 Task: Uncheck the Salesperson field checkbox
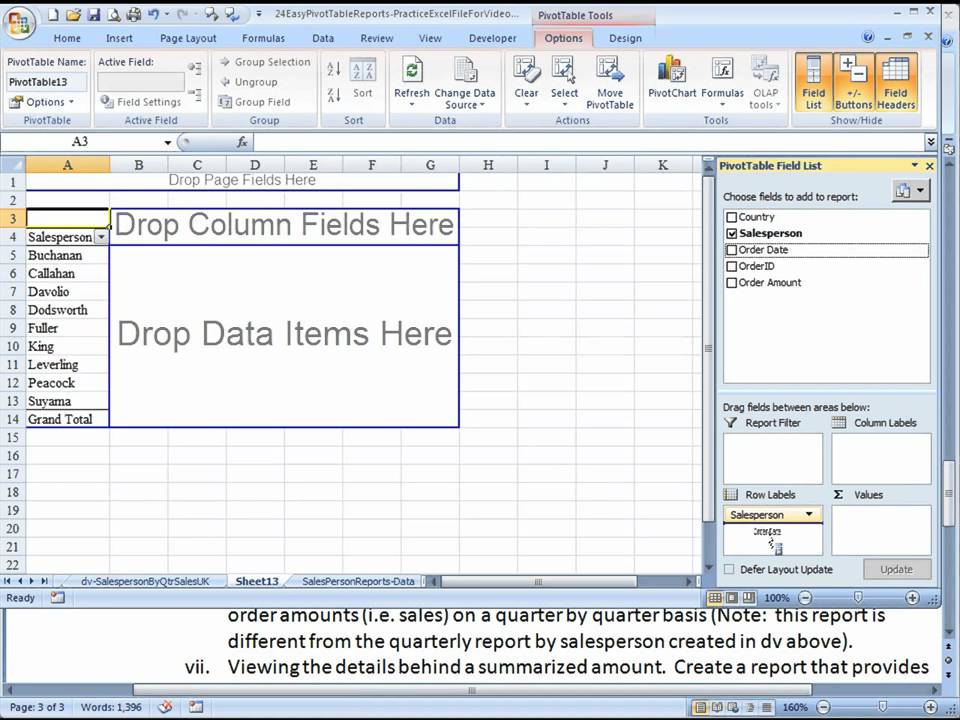[x=731, y=233]
